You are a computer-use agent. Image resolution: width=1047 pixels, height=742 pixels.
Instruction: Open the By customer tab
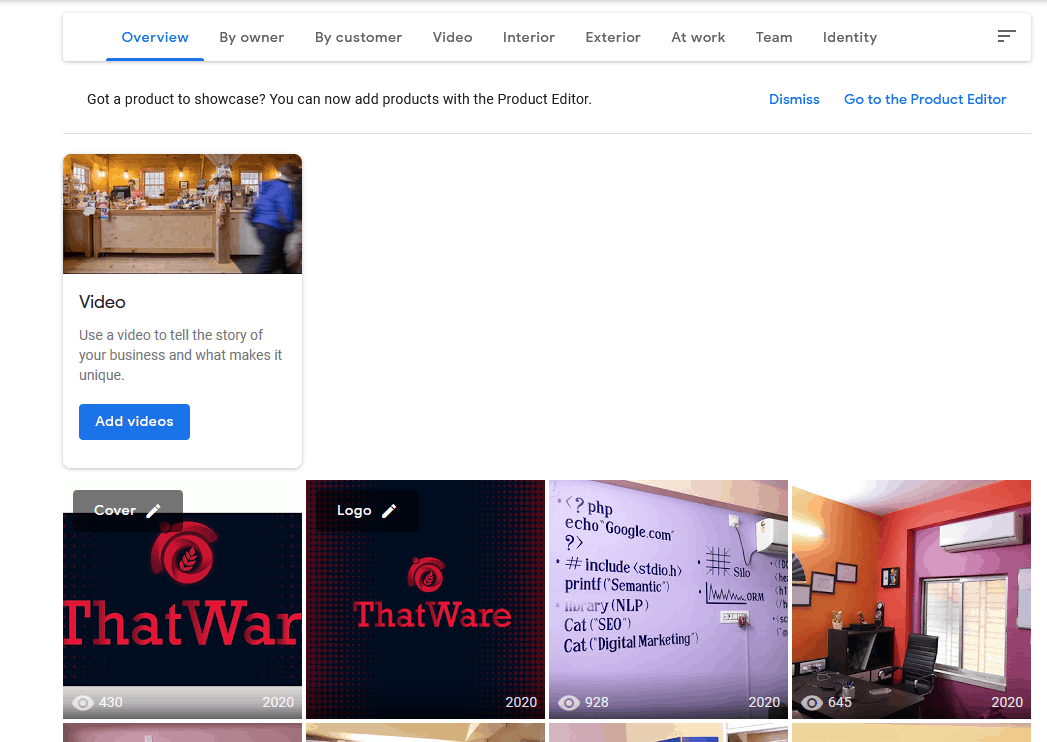pos(359,37)
